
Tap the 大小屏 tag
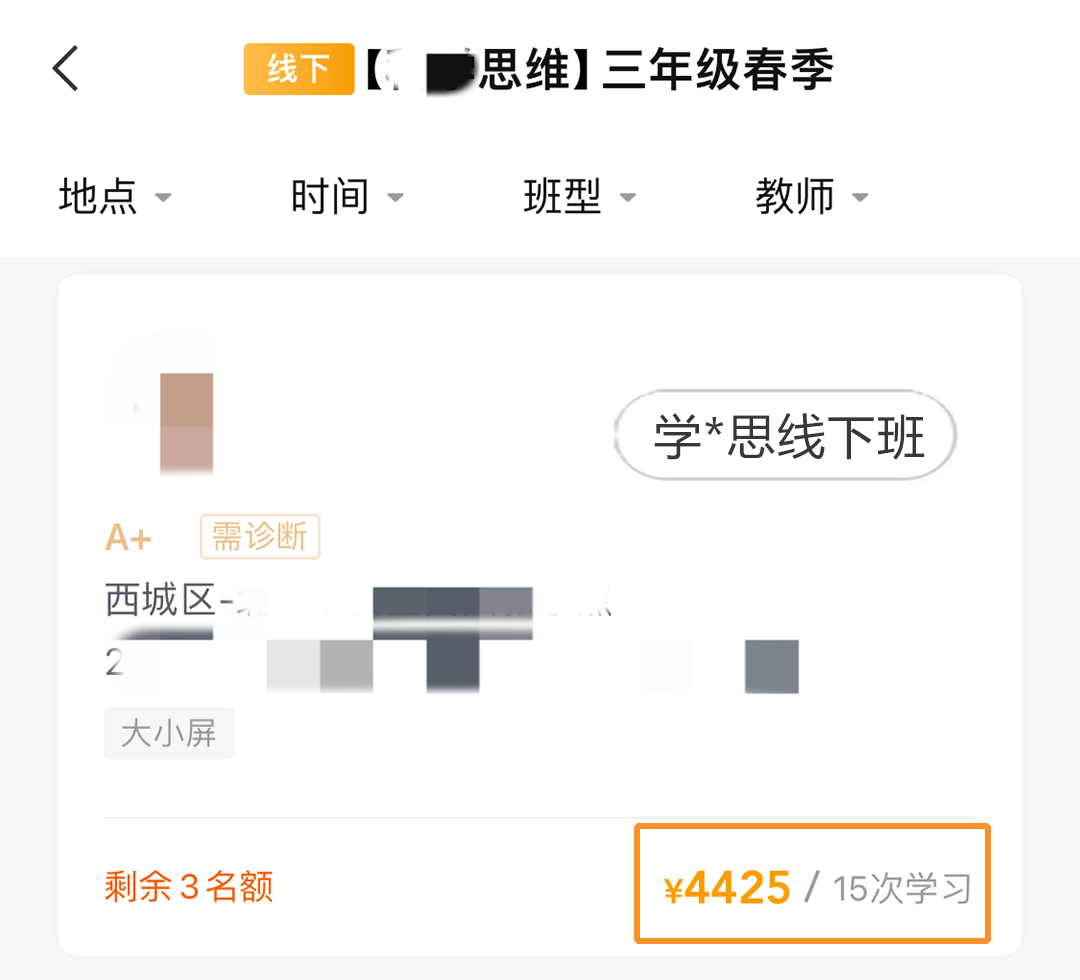169,733
